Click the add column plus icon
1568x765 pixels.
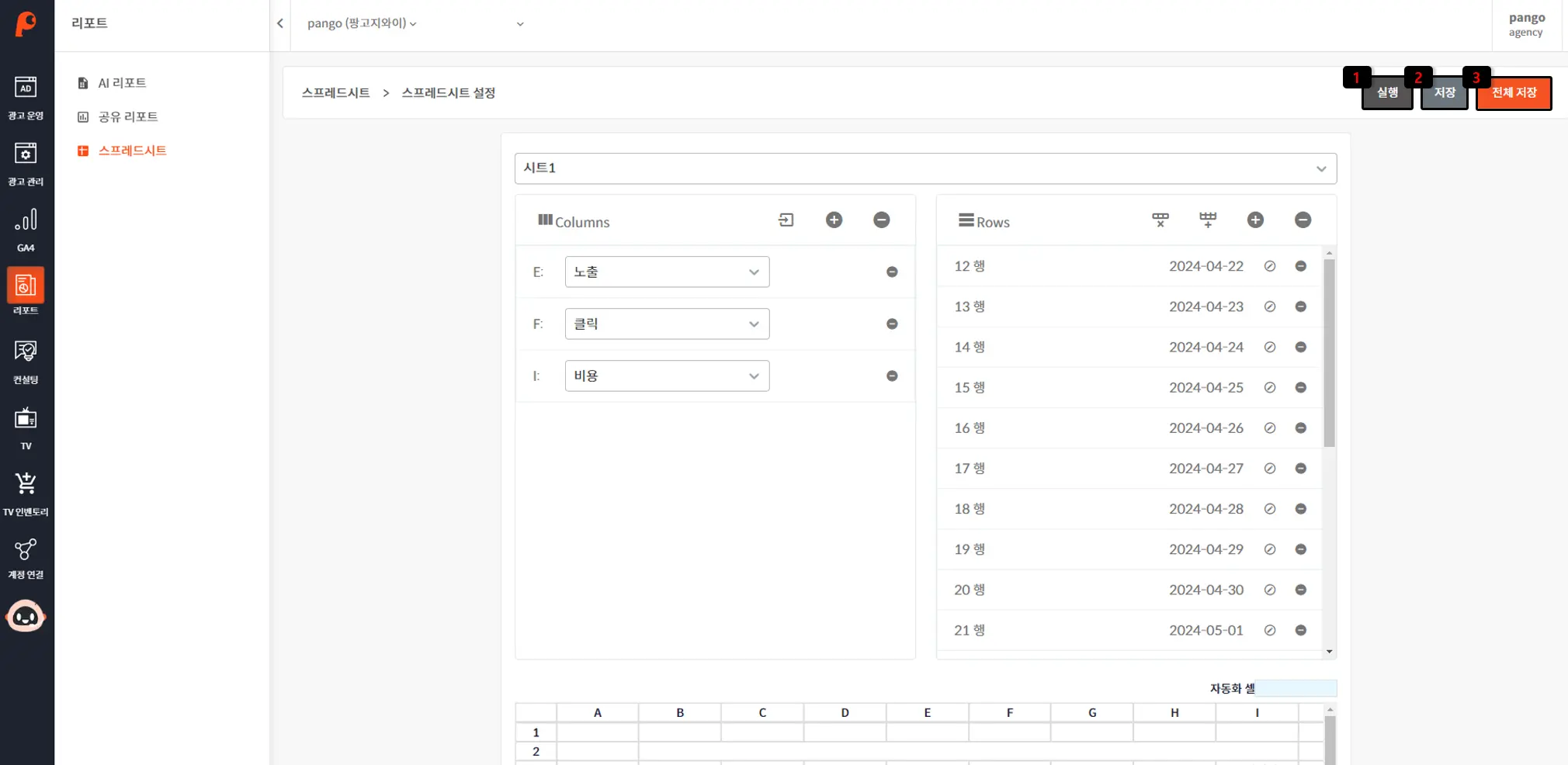pos(834,220)
